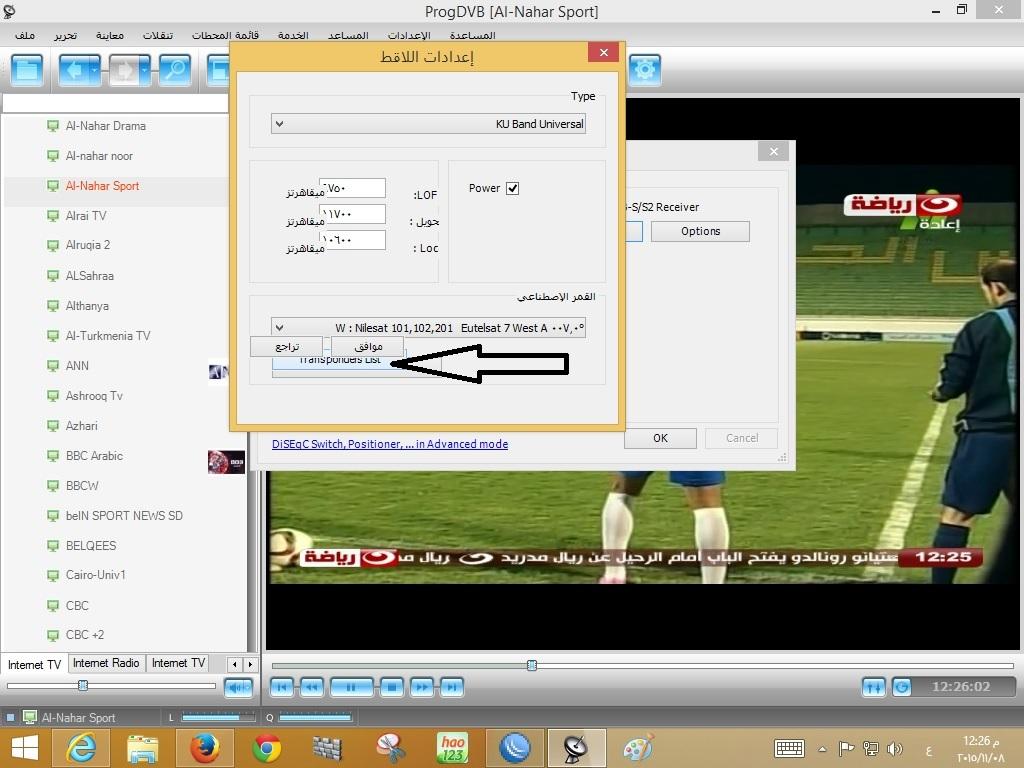This screenshot has width=1024, height=768.
Task: Click the BBC Arabic channel logo thumbnail
Action: point(226,462)
